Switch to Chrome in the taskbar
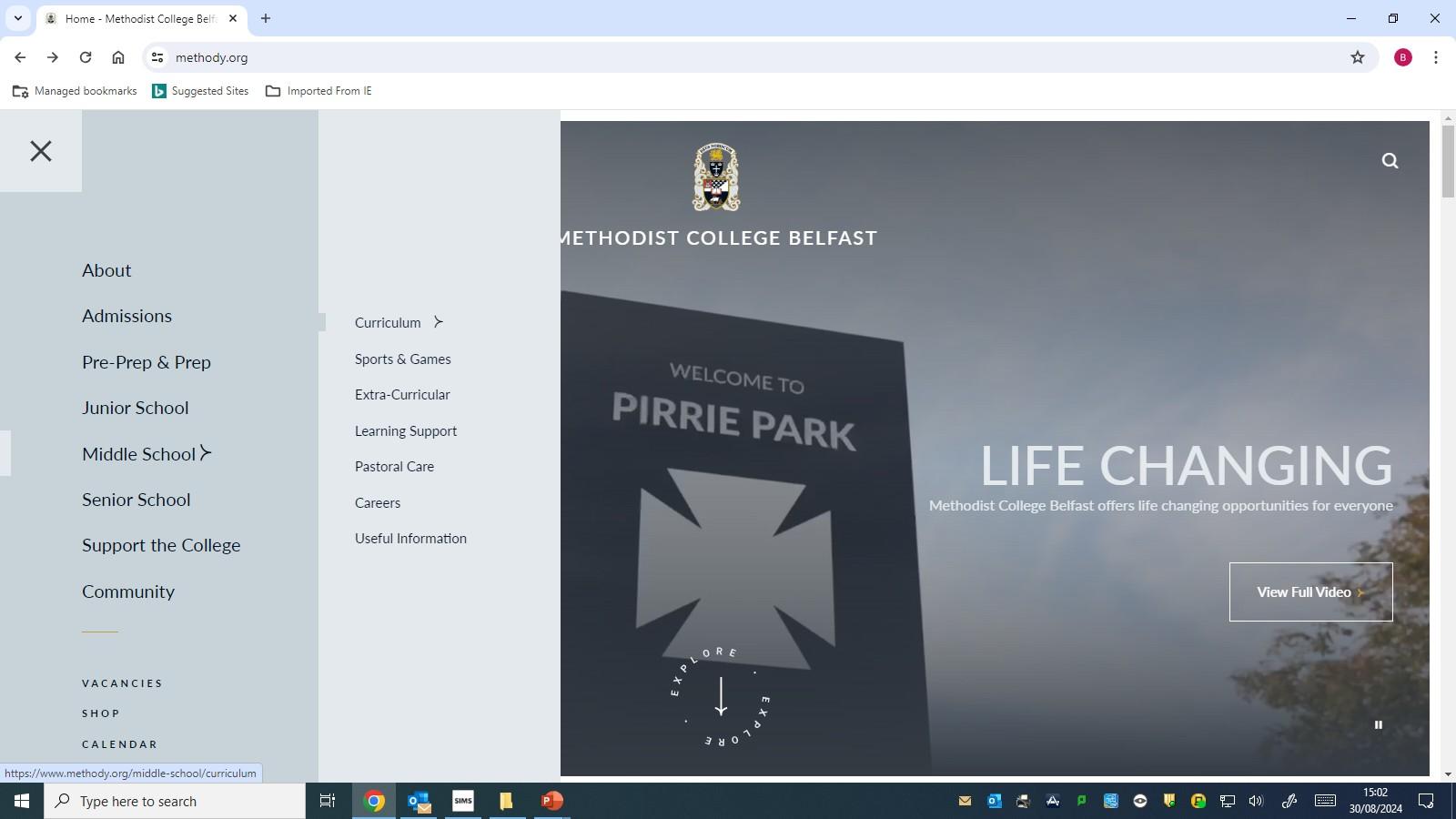 374,802
